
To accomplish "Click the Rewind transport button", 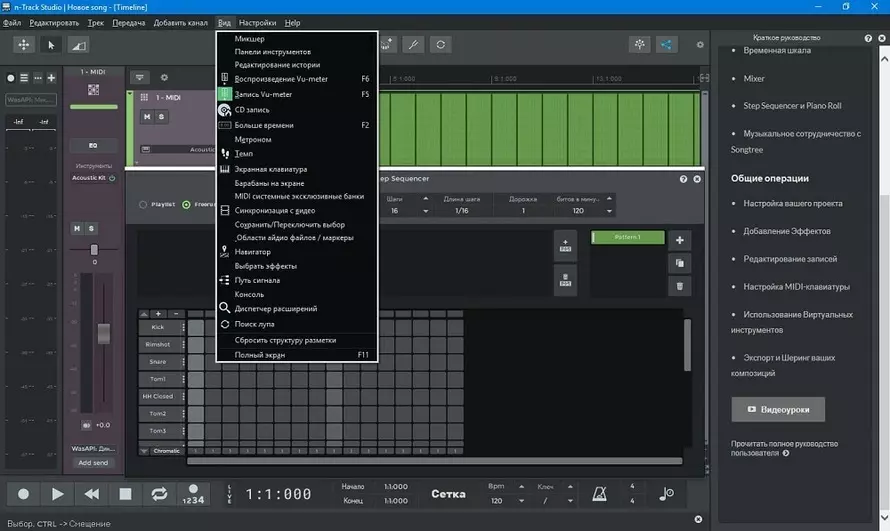I will coord(91,494).
